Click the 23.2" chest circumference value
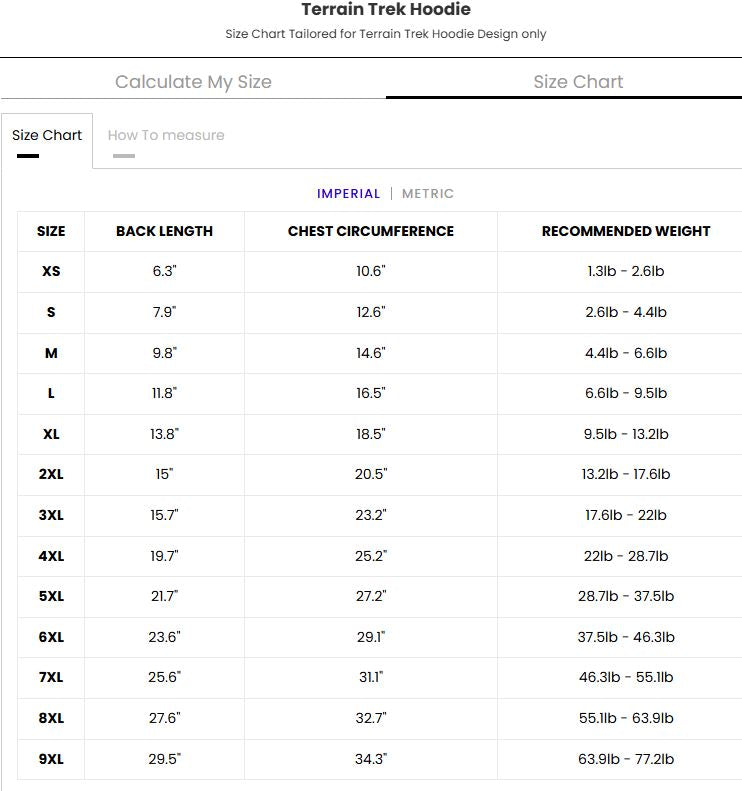The image size is (742, 791). pyautogui.click(x=371, y=515)
